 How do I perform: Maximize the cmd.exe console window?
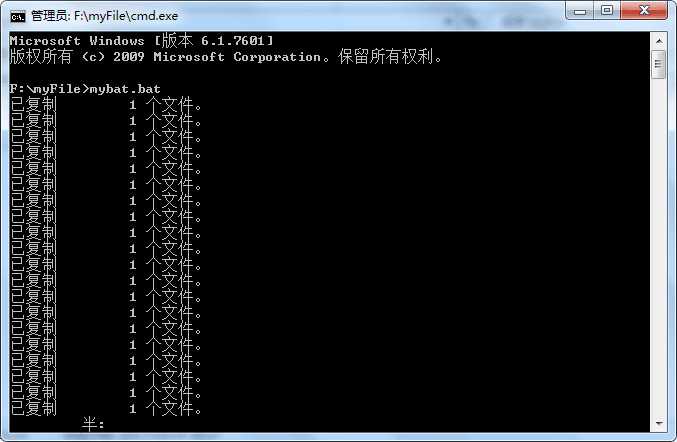click(x=607, y=10)
